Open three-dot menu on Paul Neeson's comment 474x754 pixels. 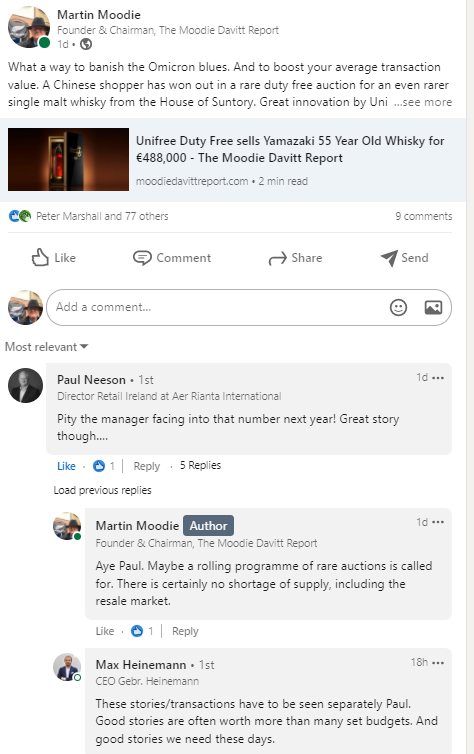438,378
